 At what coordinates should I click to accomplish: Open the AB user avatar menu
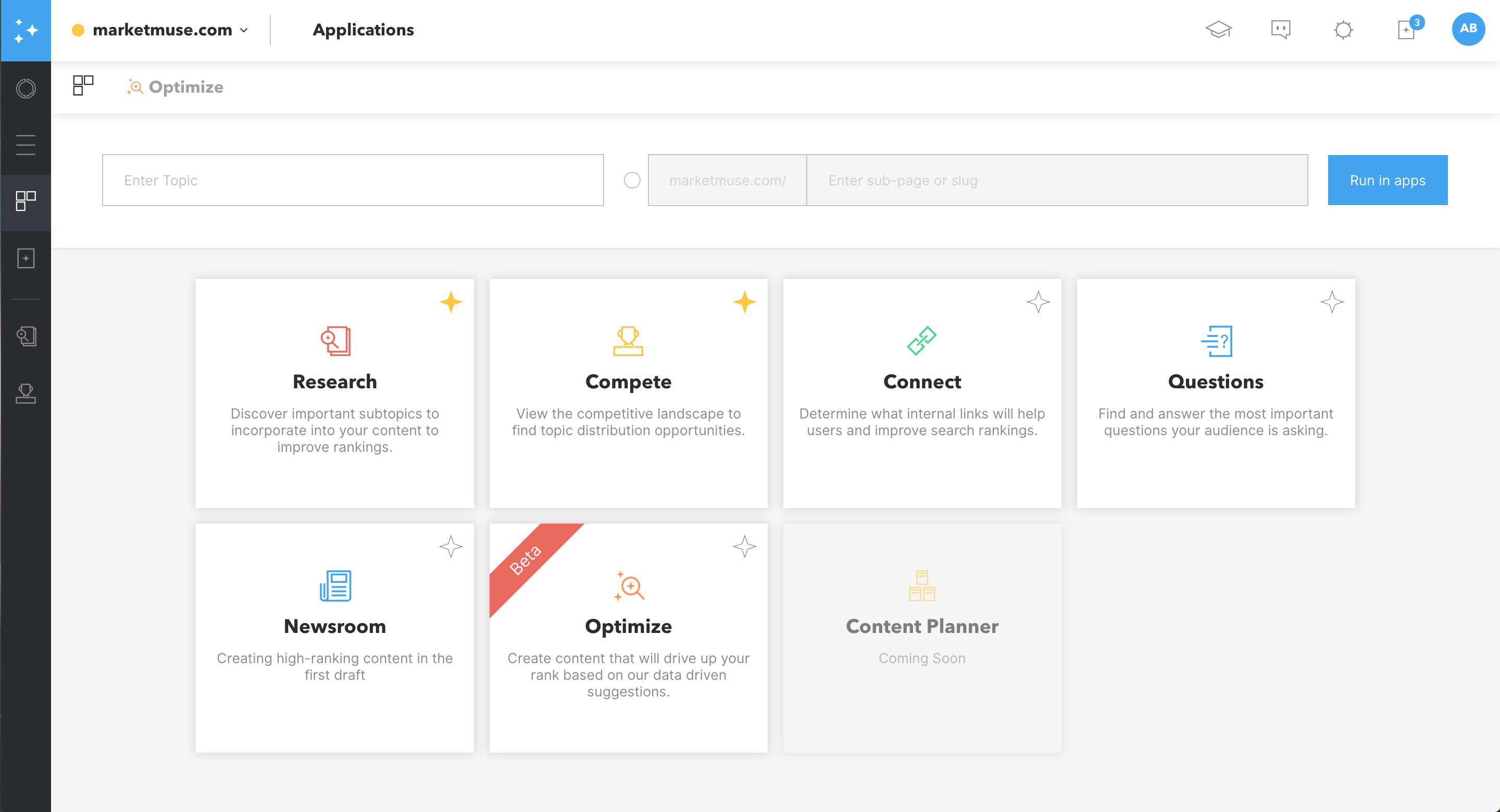pyautogui.click(x=1468, y=29)
